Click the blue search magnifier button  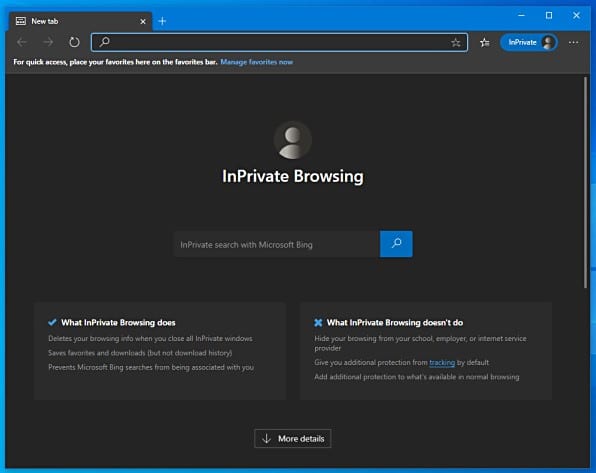[x=396, y=244]
